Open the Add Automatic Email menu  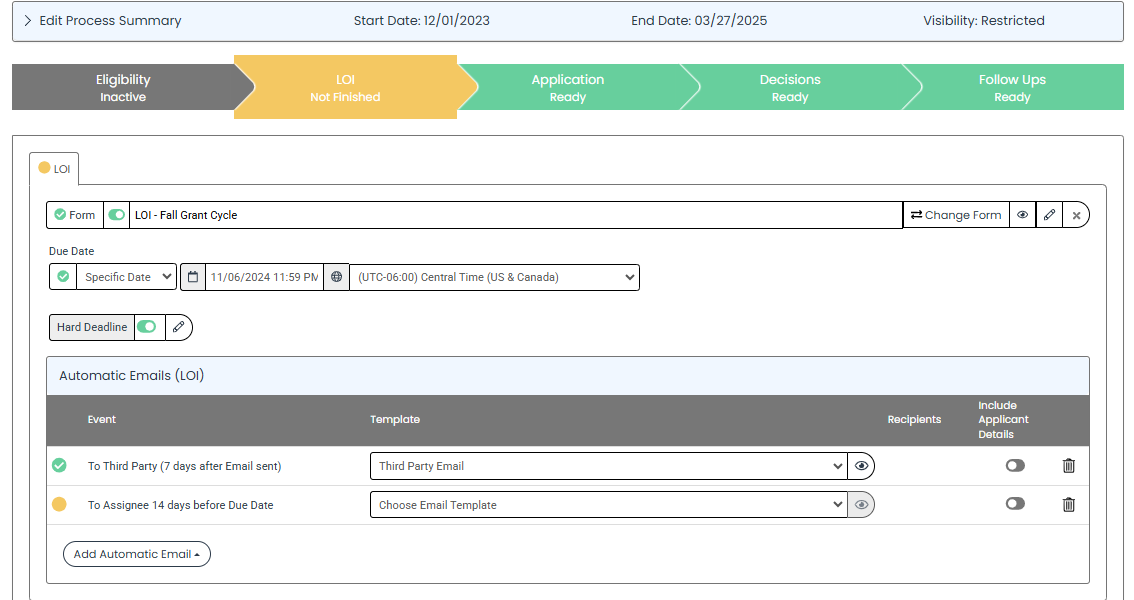pos(137,554)
